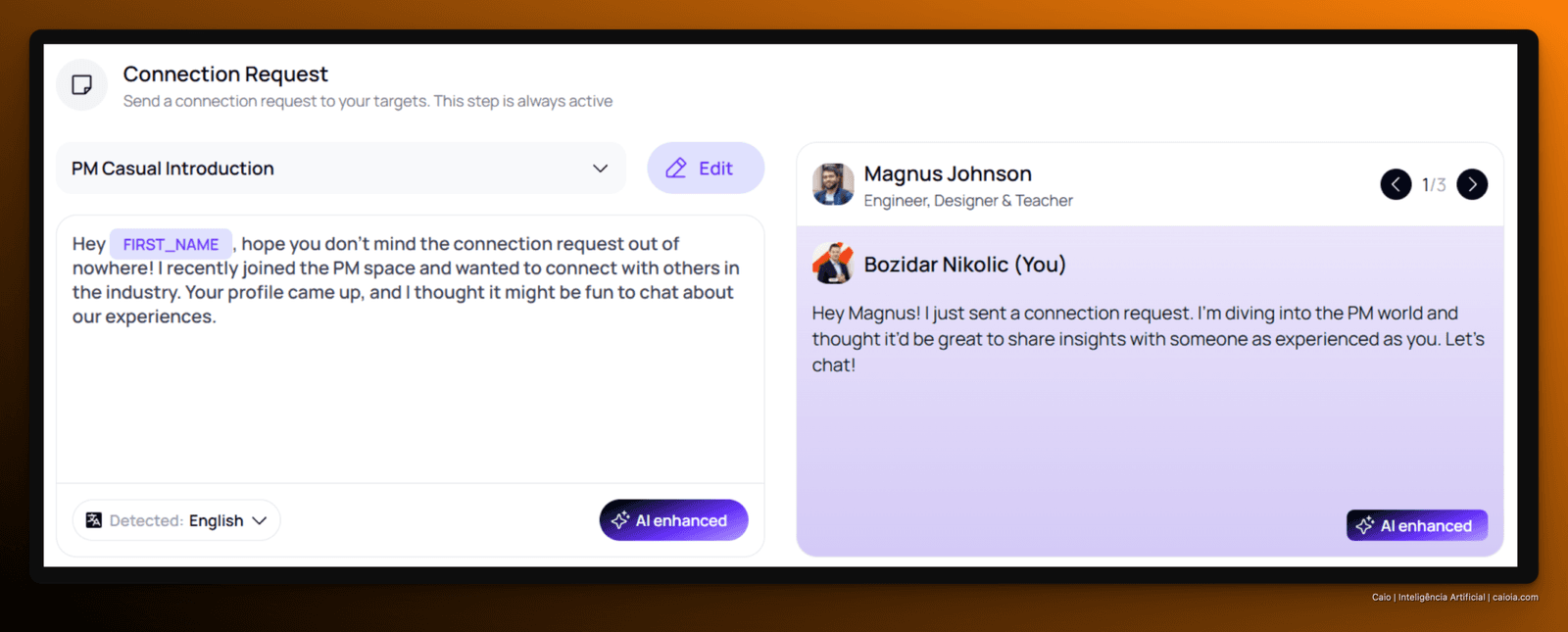Toggle the AI enhanced button under template

(x=673, y=520)
